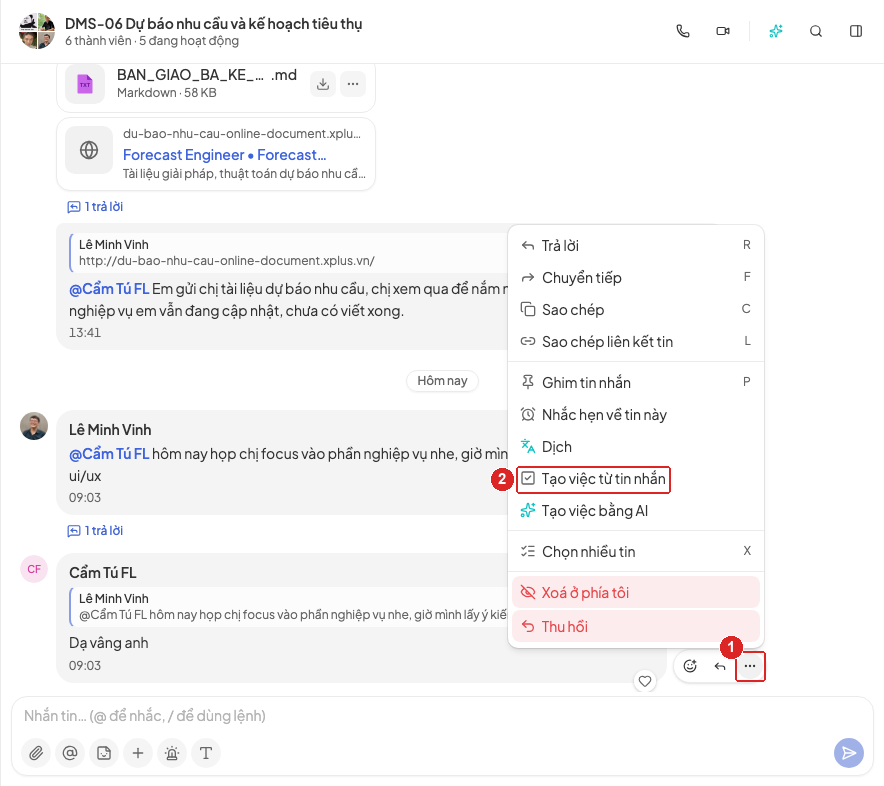Click the alarm siren icon in composer
The width and height of the screenshot is (884, 786).
click(x=172, y=753)
